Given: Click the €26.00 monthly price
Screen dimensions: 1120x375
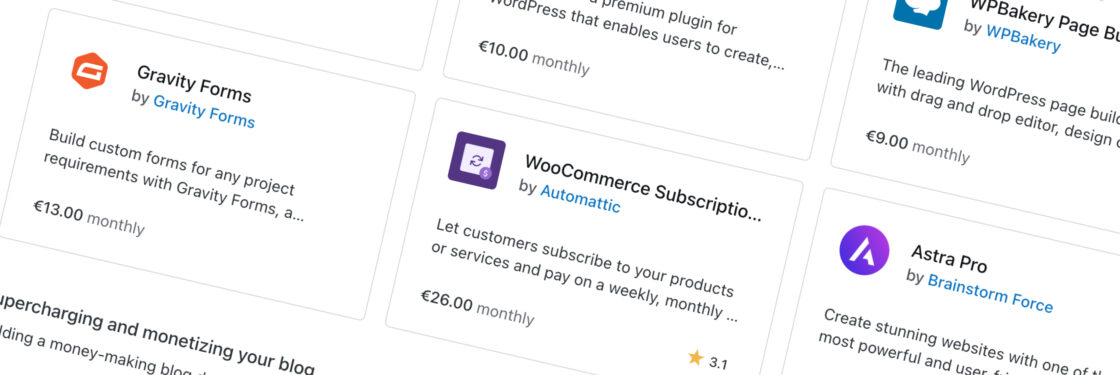Looking at the screenshot, I should [x=476, y=307].
